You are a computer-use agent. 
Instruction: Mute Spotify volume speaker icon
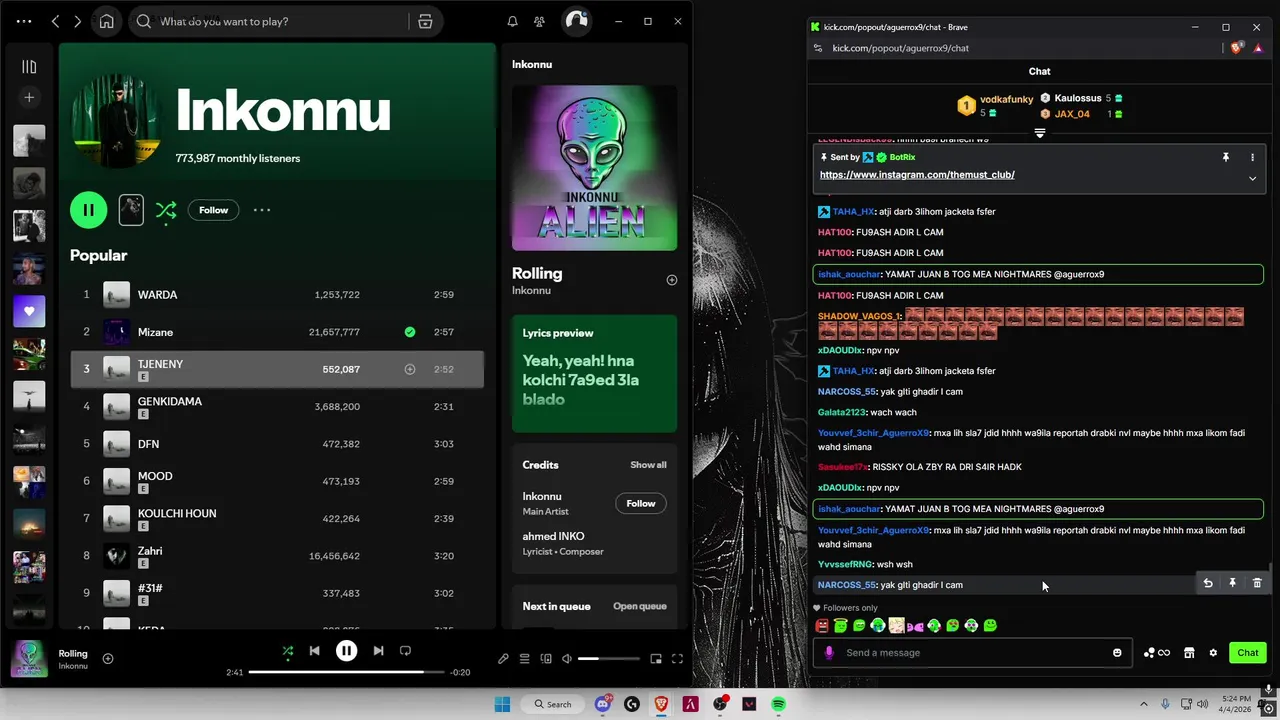click(x=567, y=659)
